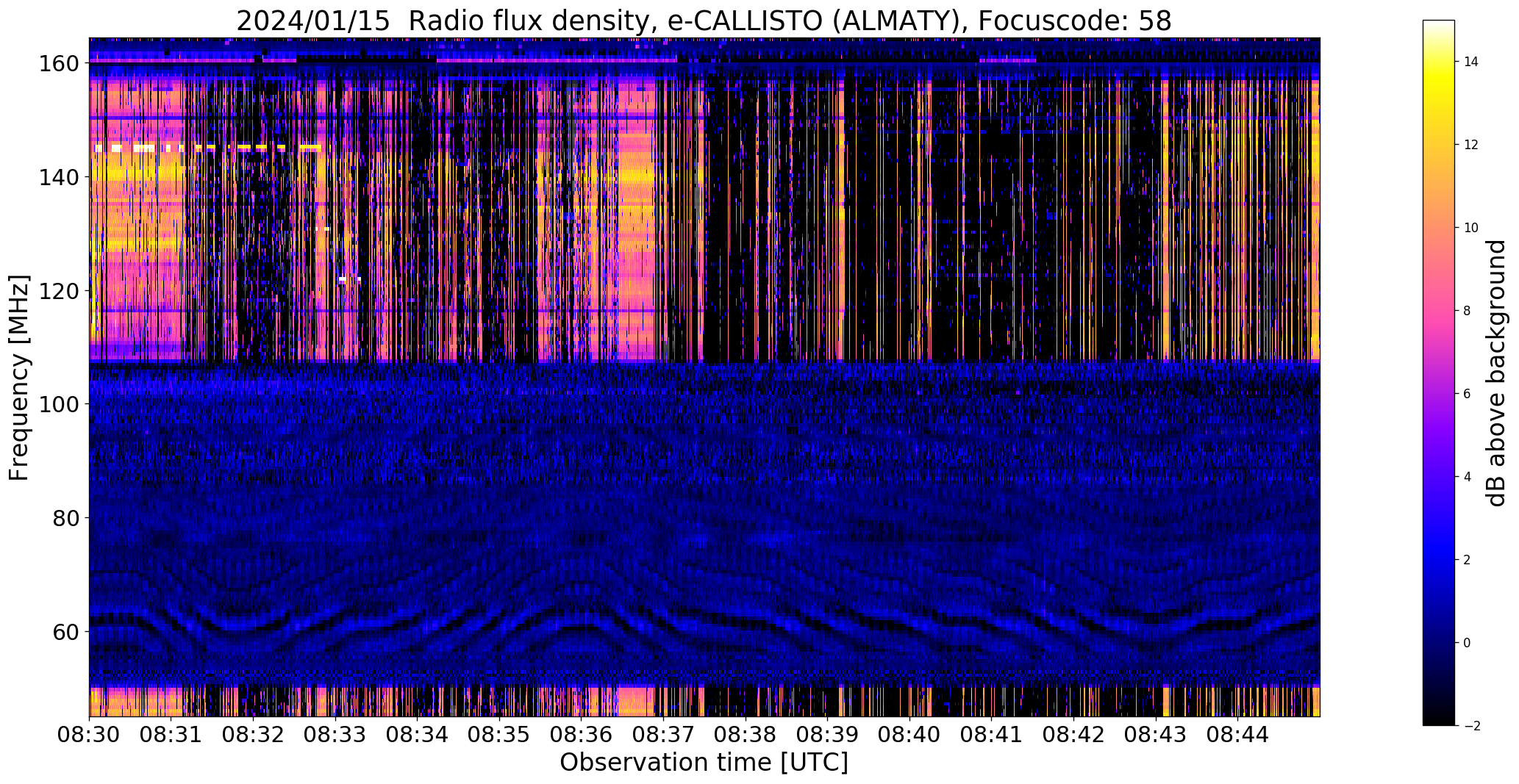Click the 100 frequency tick label
The image size is (1519, 784).
[x=59, y=404]
